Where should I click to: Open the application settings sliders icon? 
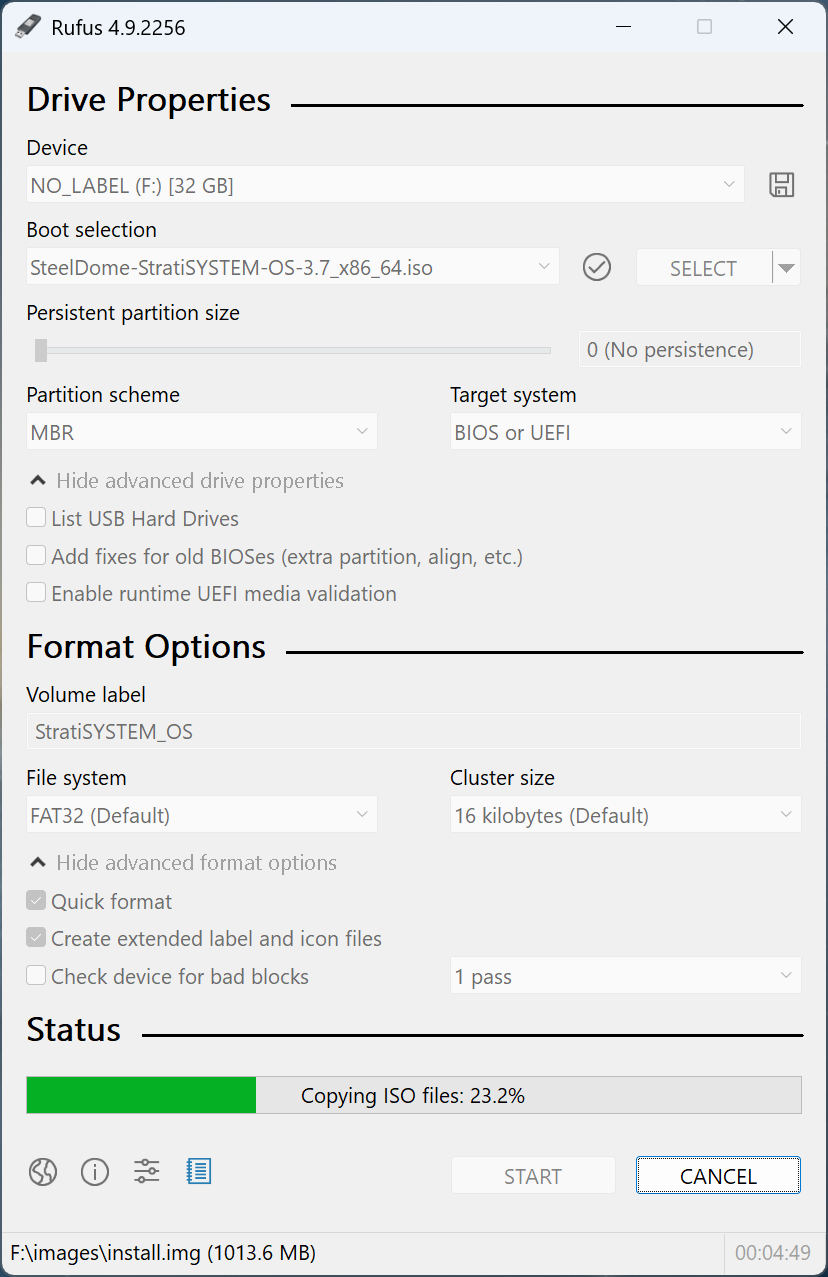tap(147, 1172)
